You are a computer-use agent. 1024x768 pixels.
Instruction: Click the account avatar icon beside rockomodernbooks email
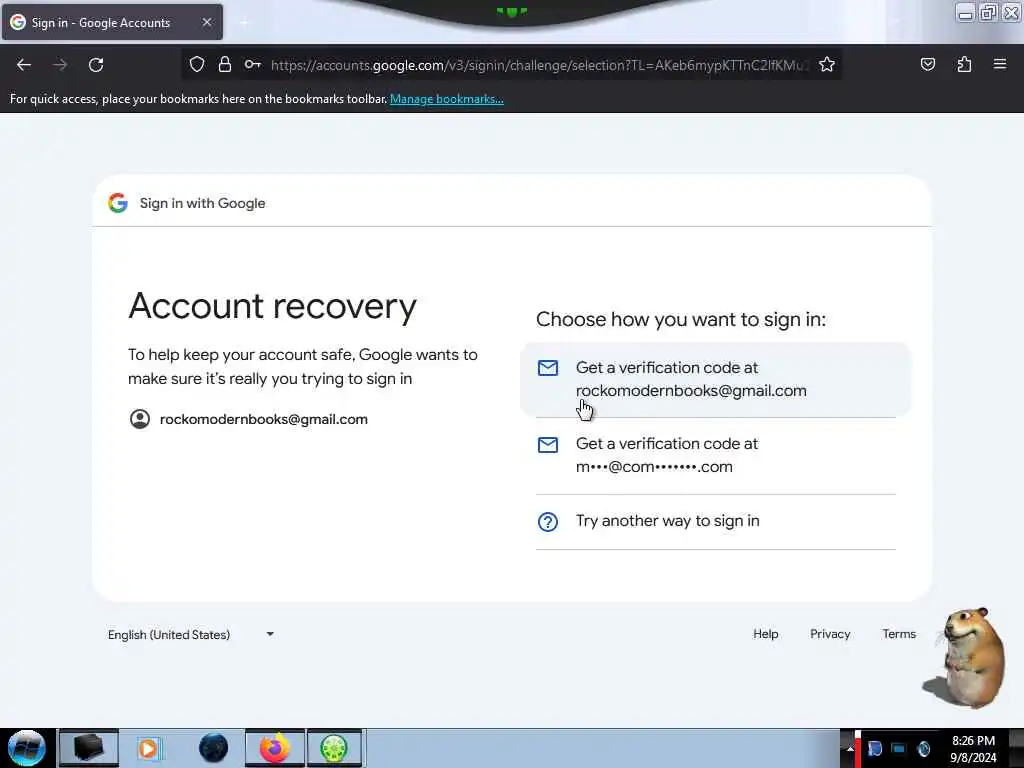pyautogui.click(x=140, y=419)
